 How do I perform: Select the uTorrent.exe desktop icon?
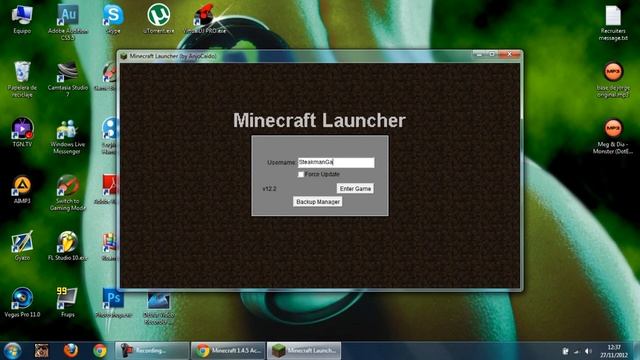point(159,19)
